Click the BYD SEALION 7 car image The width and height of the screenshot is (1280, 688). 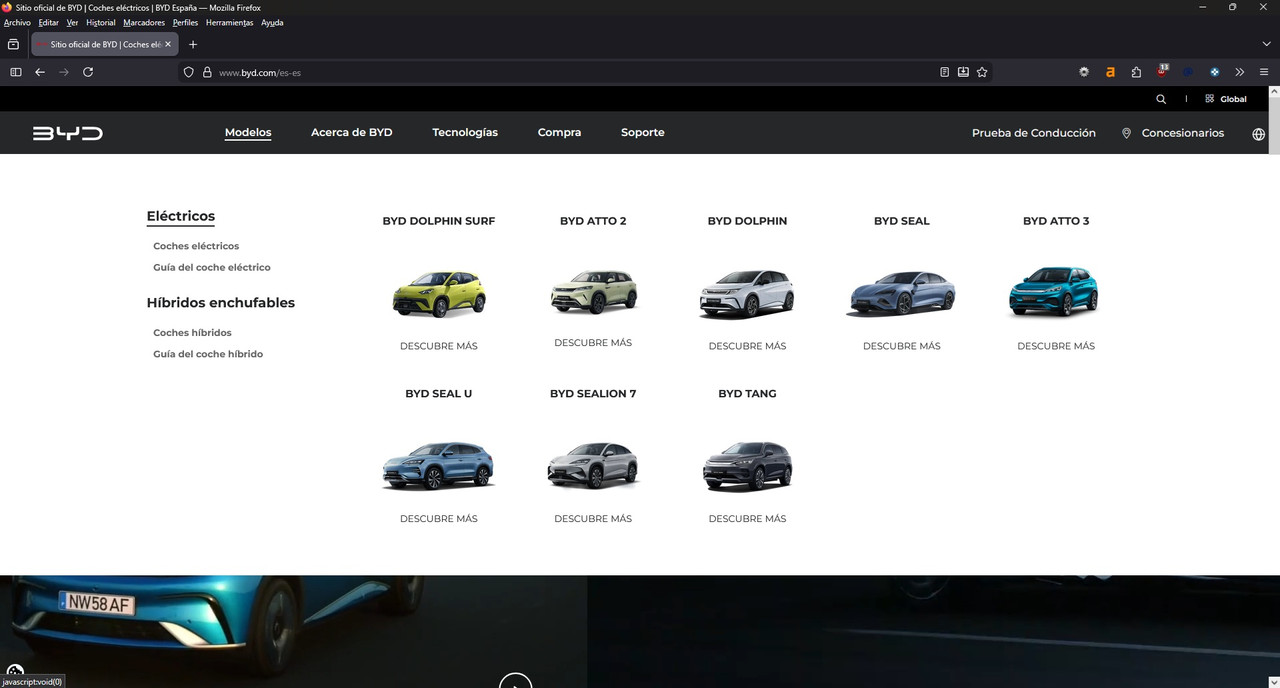(593, 466)
